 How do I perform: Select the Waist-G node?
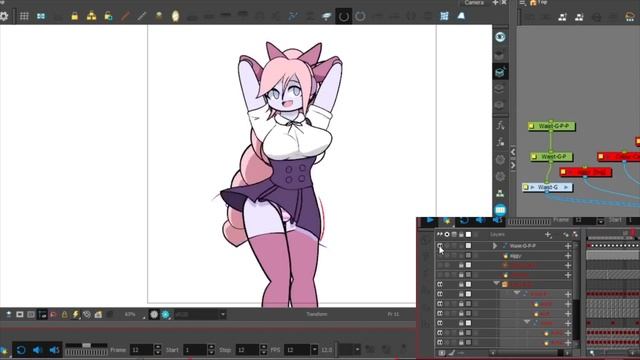pos(547,187)
